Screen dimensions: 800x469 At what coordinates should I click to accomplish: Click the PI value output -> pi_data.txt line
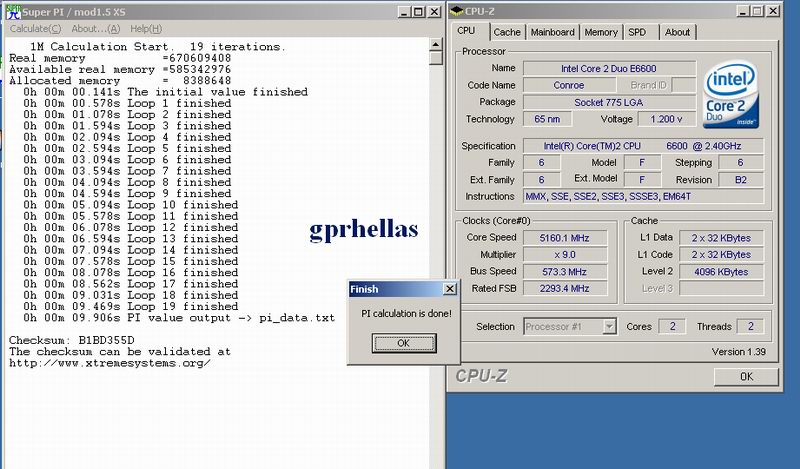[179, 318]
